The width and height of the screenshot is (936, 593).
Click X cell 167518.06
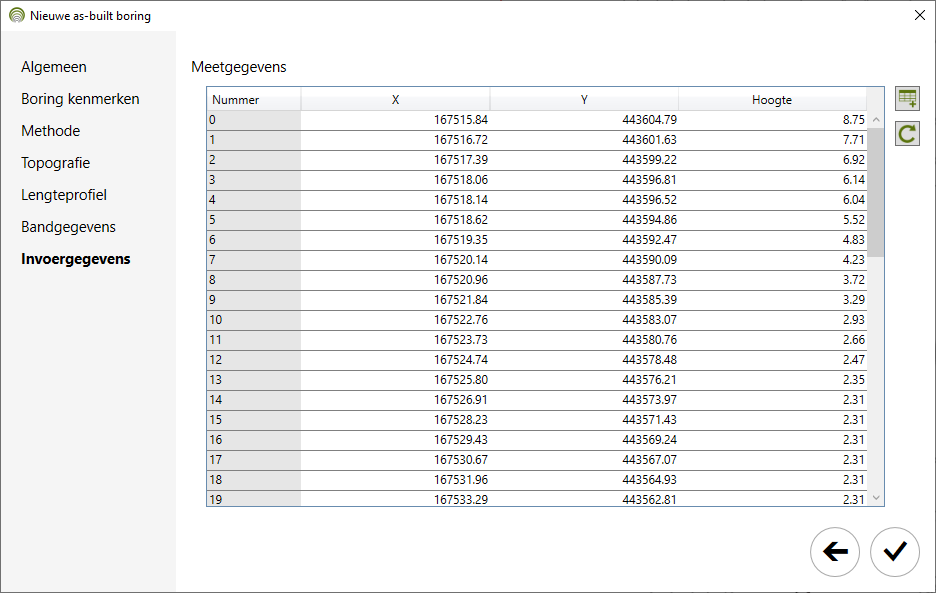tap(395, 180)
